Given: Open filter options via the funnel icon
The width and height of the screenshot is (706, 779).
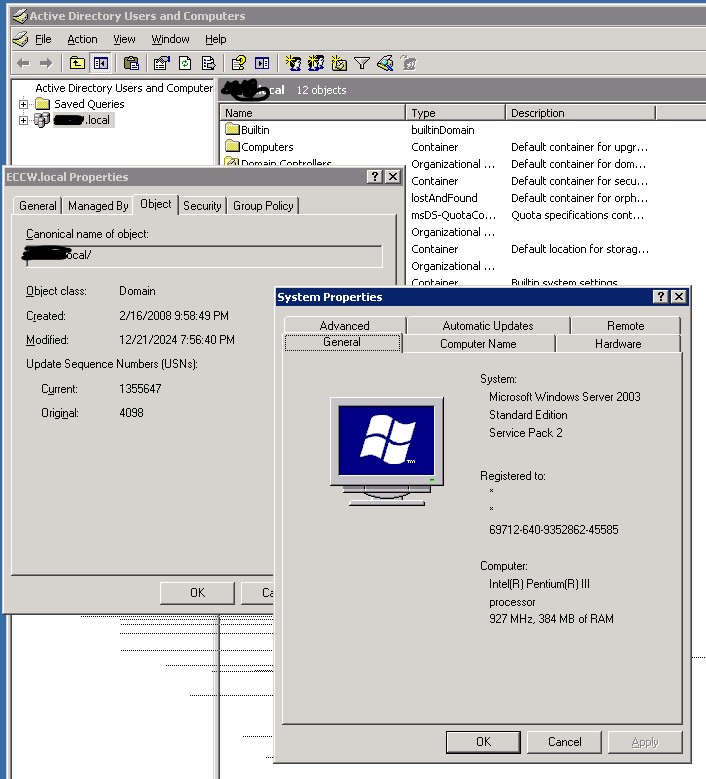Looking at the screenshot, I should [362, 63].
